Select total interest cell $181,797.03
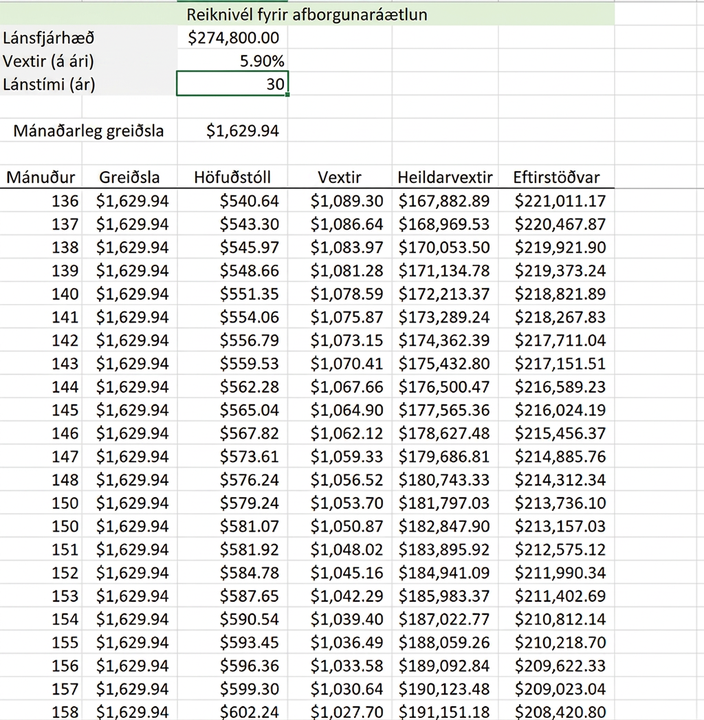 pyautogui.click(x=445, y=503)
